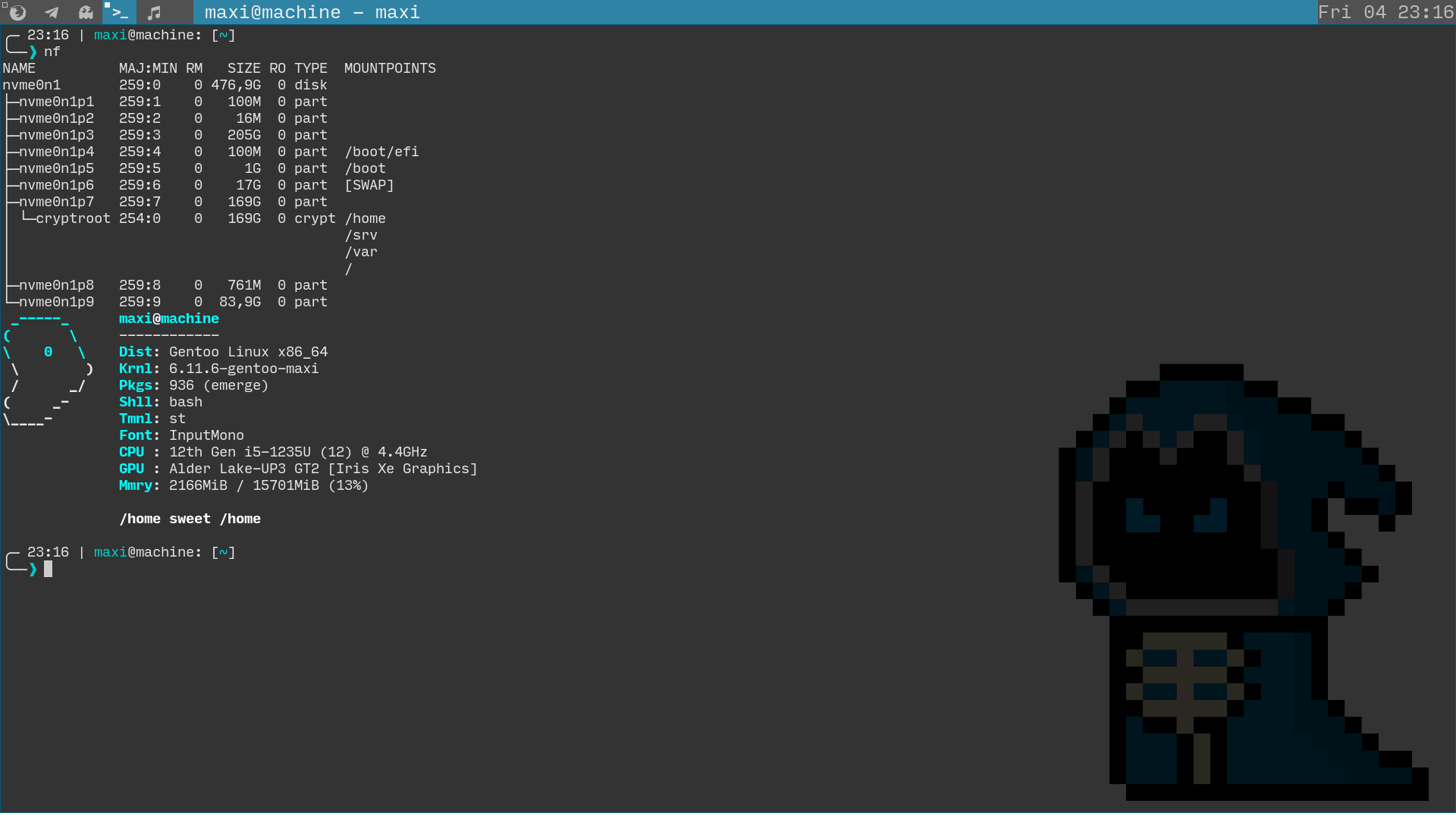Click the bold 'maxi@machine' fetch header
The width and height of the screenshot is (1456, 819).
[169, 318]
